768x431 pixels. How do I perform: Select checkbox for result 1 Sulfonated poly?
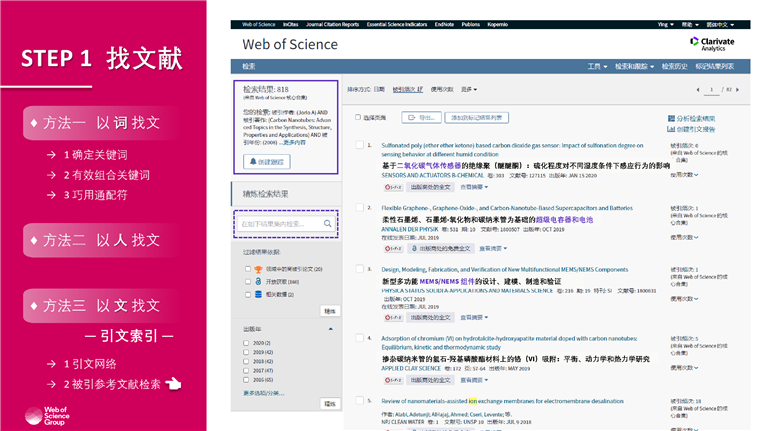(360, 145)
